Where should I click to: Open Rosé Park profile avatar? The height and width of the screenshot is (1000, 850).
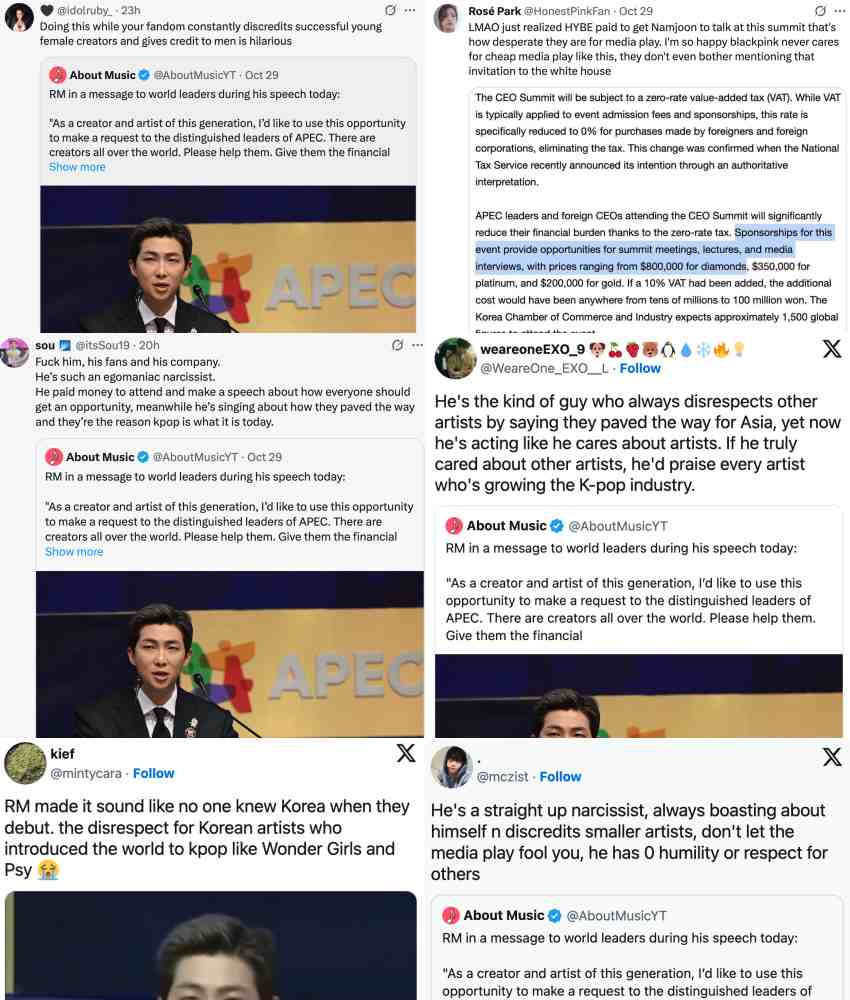pos(447,18)
